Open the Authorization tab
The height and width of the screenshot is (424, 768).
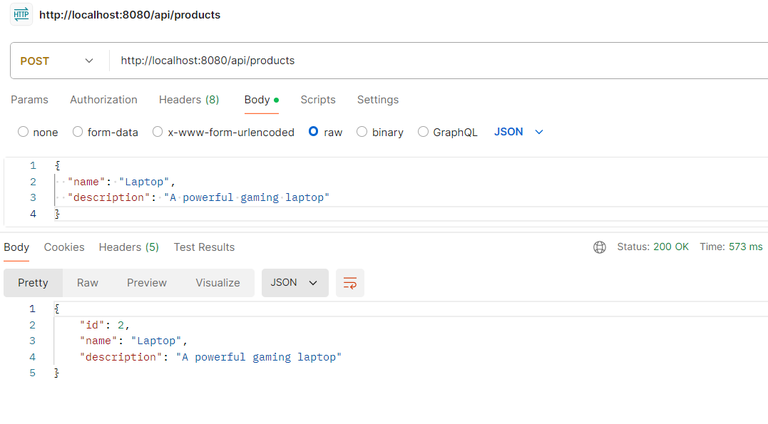coord(104,100)
